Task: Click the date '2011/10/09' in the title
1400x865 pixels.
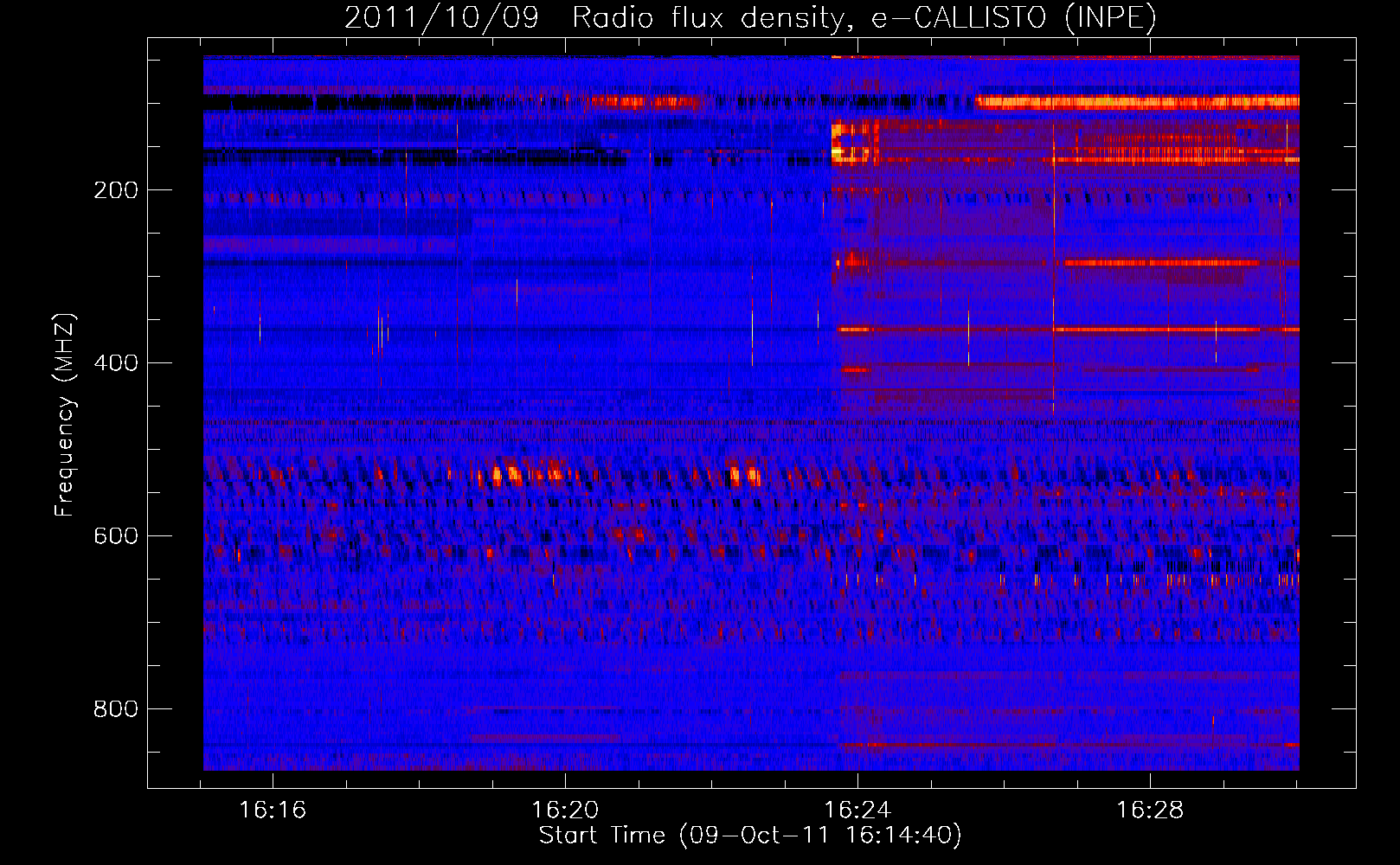Action: pos(442,18)
